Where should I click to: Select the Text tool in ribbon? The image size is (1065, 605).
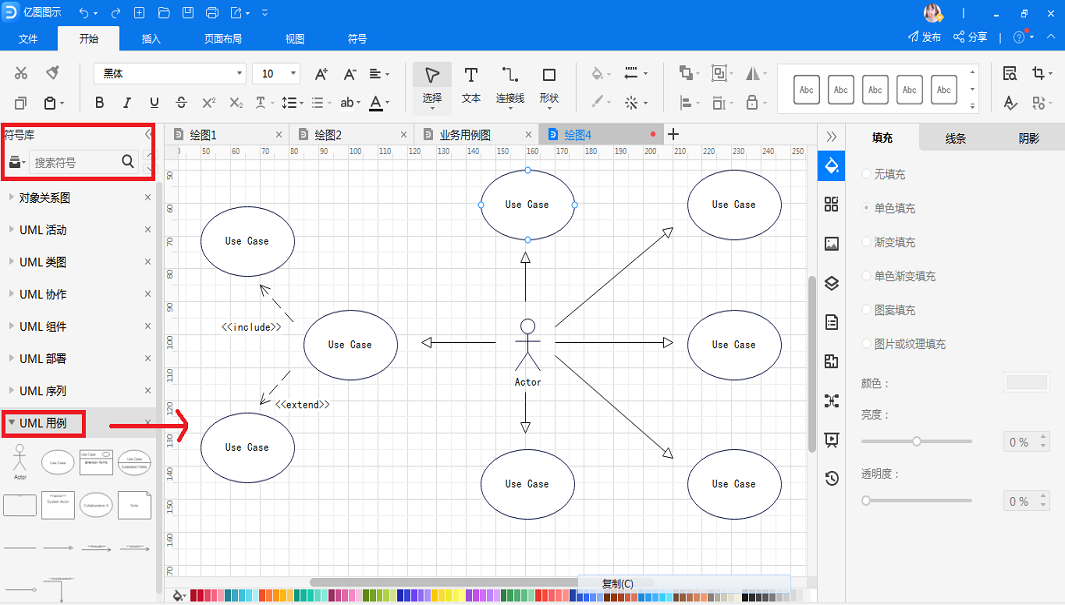click(471, 84)
